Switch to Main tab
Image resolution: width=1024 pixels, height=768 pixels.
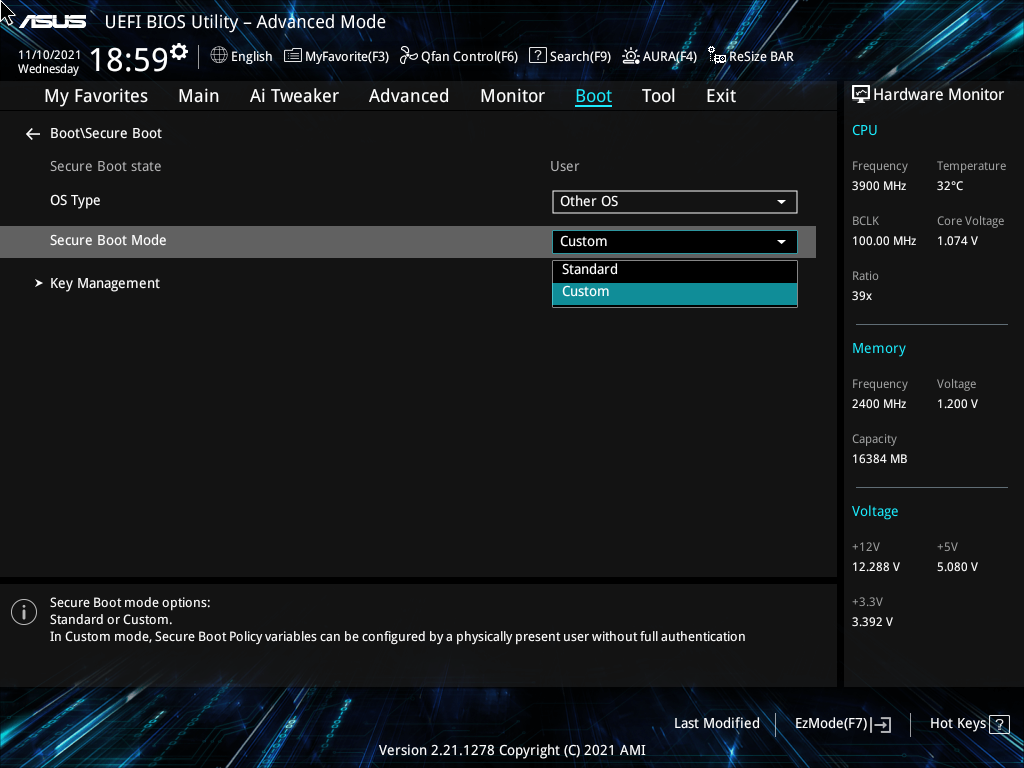(x=199, y=96)
